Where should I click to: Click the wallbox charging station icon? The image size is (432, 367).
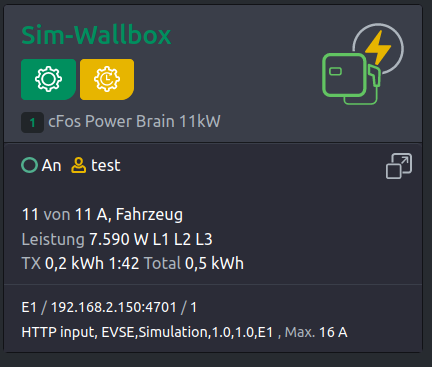click(363, 64)
